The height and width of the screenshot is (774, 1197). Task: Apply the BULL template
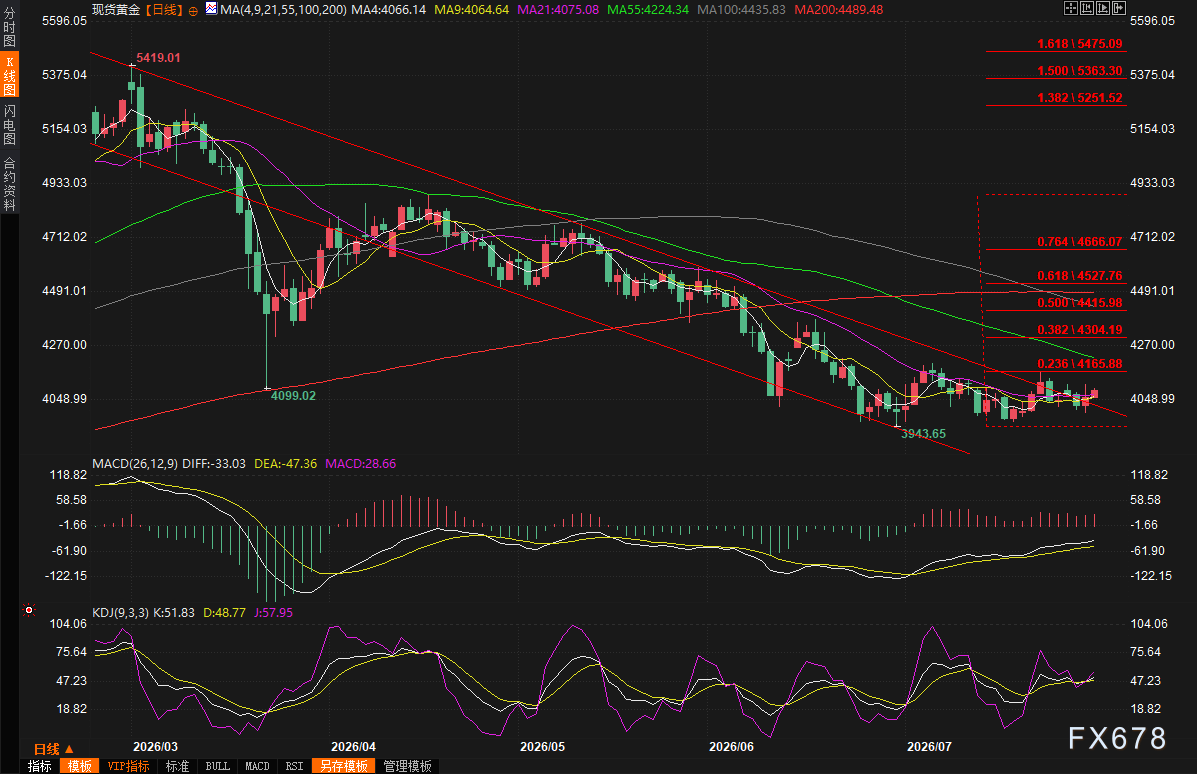[x=218, y=766]
